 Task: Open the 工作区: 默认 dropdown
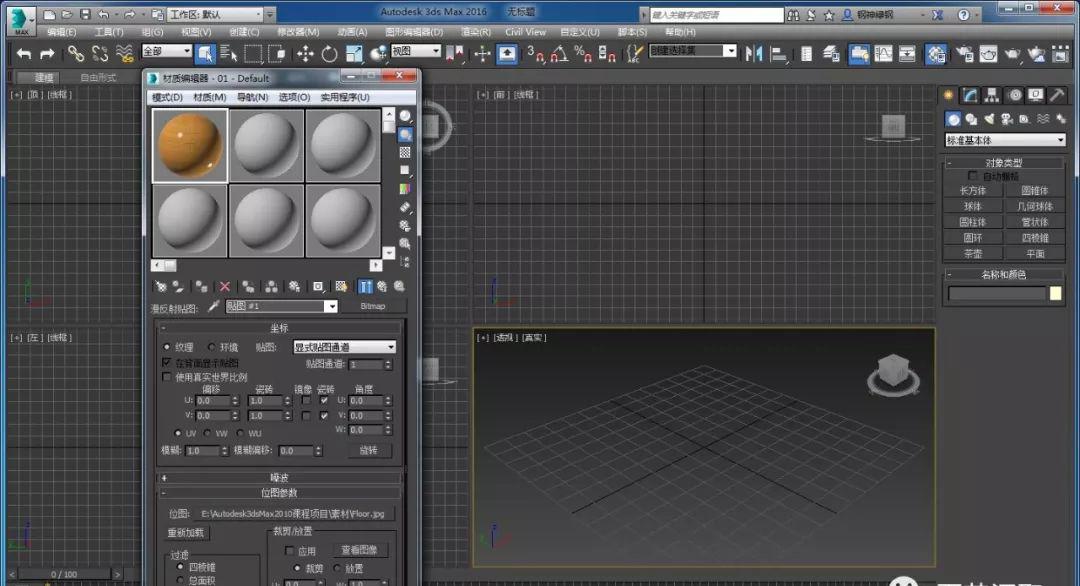click(214, 14)
